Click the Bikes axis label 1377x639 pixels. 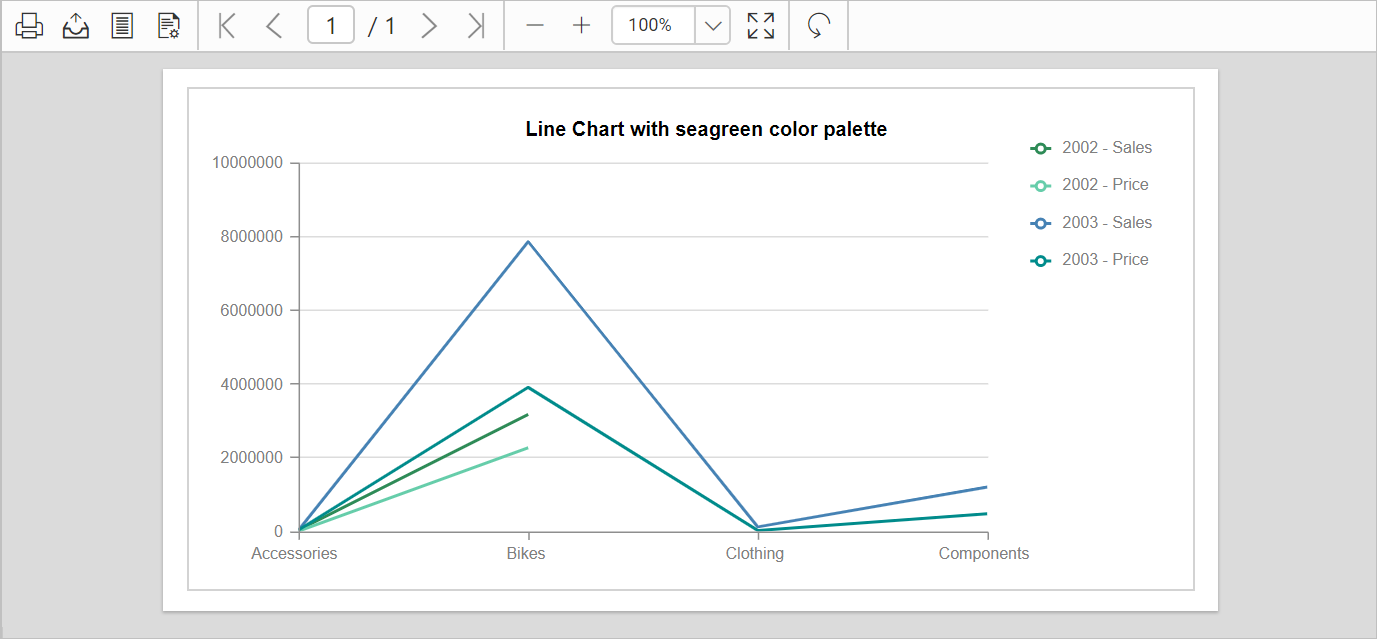(526, 554)
